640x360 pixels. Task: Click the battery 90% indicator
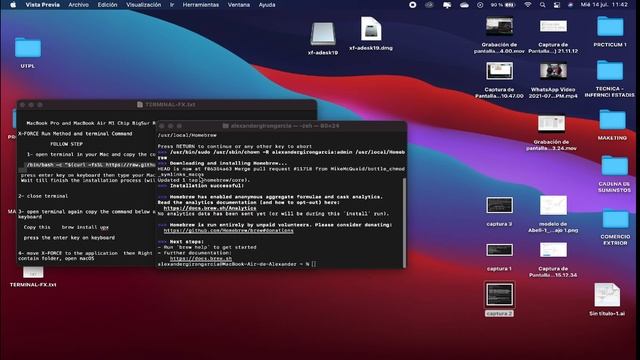503,5
